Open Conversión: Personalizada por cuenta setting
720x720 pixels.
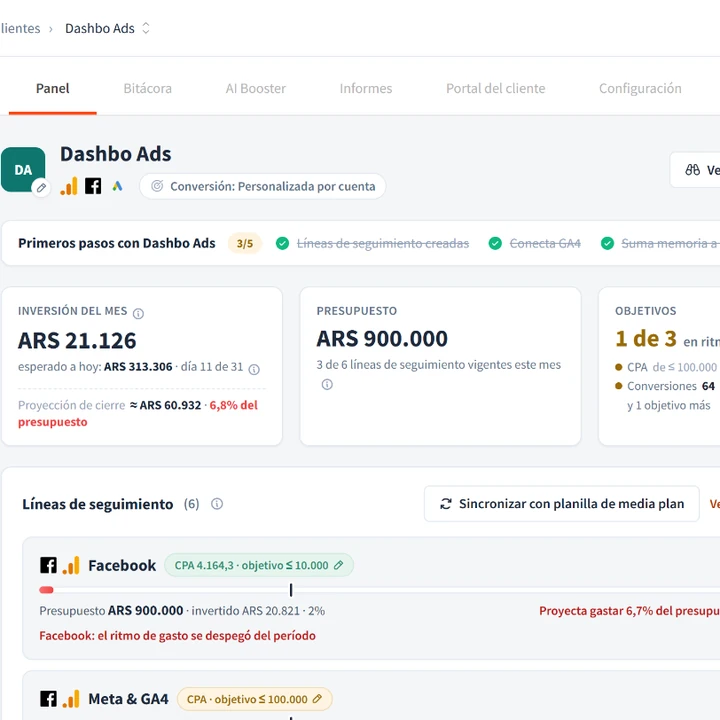[x=263, y=186]
